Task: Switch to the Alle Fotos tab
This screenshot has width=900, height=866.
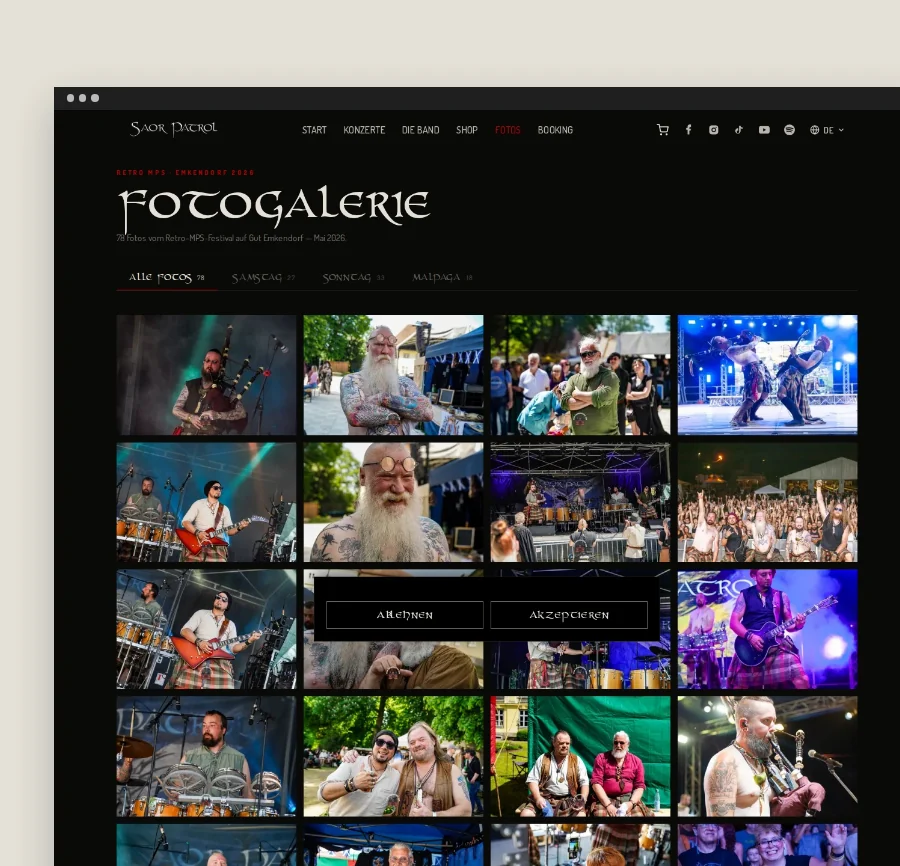Action: point(166,278)
